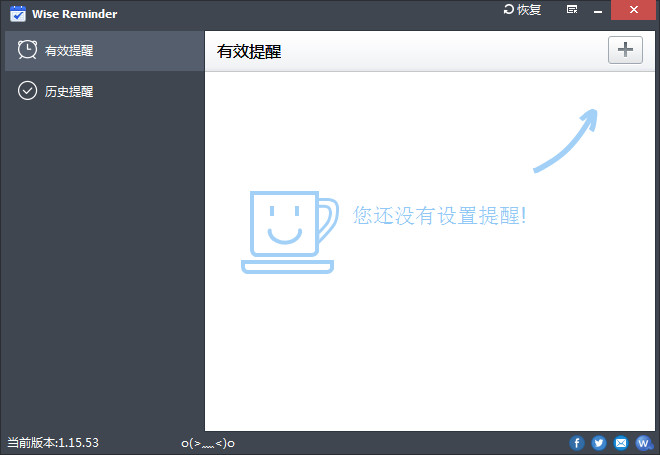660x455 pixels.
Task: Click the smiling coffee cup illustration
Action: pos(290,232)
